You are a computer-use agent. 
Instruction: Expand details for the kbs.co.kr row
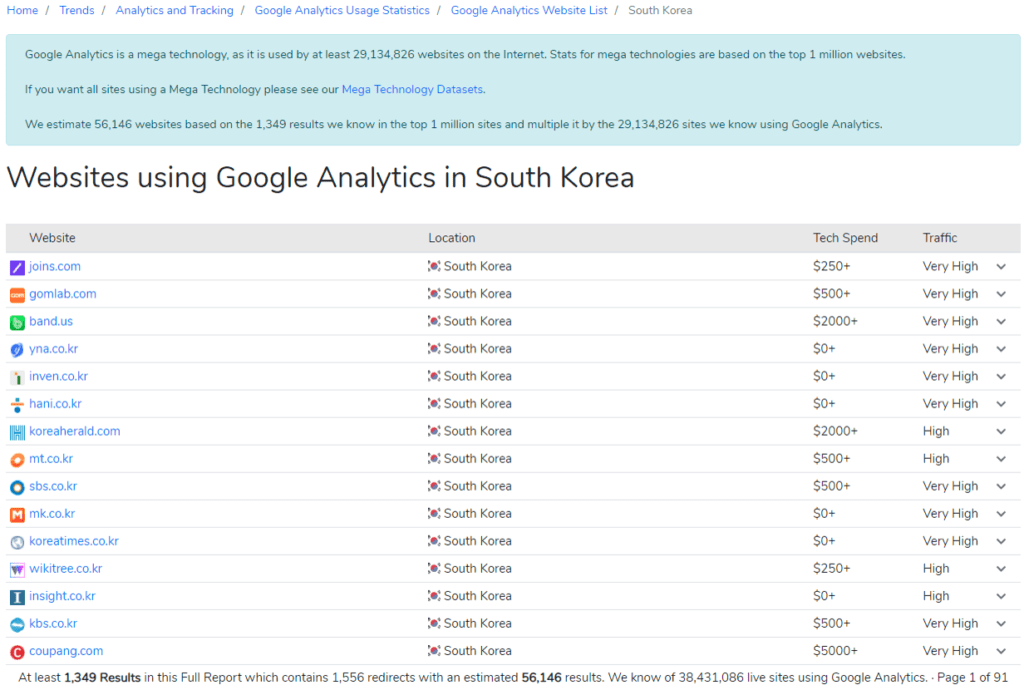[x=1001, y=624]
